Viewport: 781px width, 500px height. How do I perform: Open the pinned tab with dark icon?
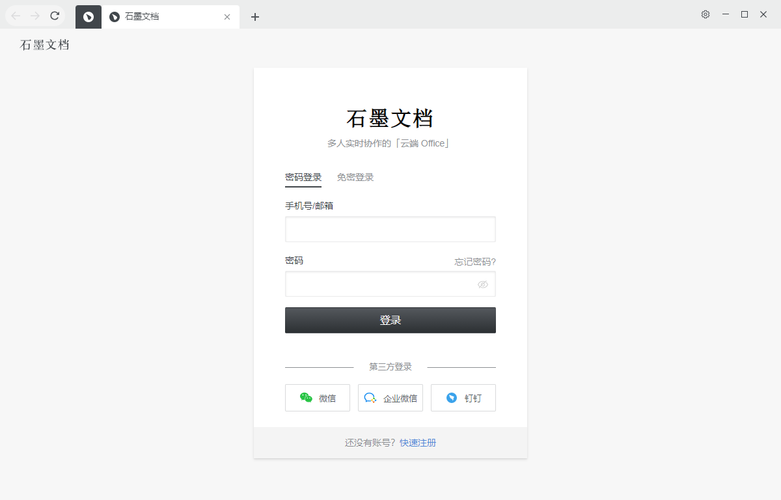88,17
